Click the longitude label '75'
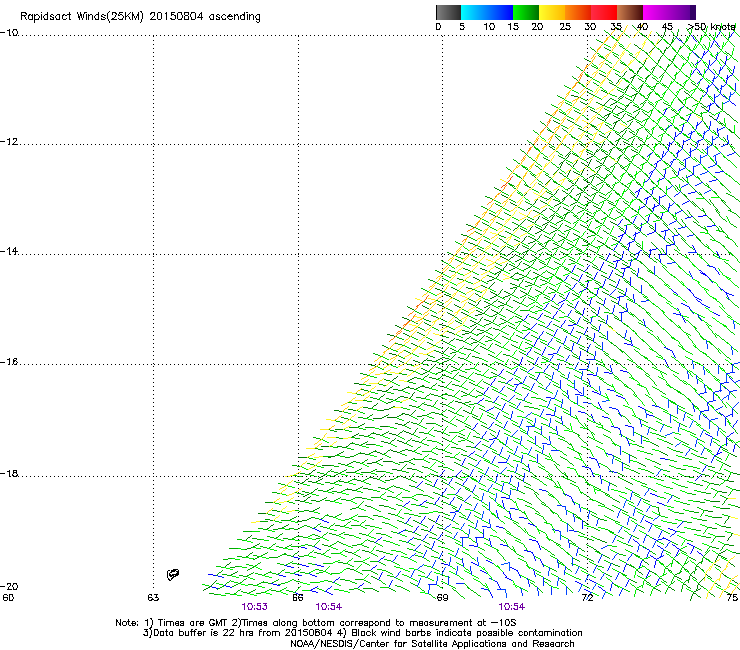740x650 pixels. tap(732, 598)
